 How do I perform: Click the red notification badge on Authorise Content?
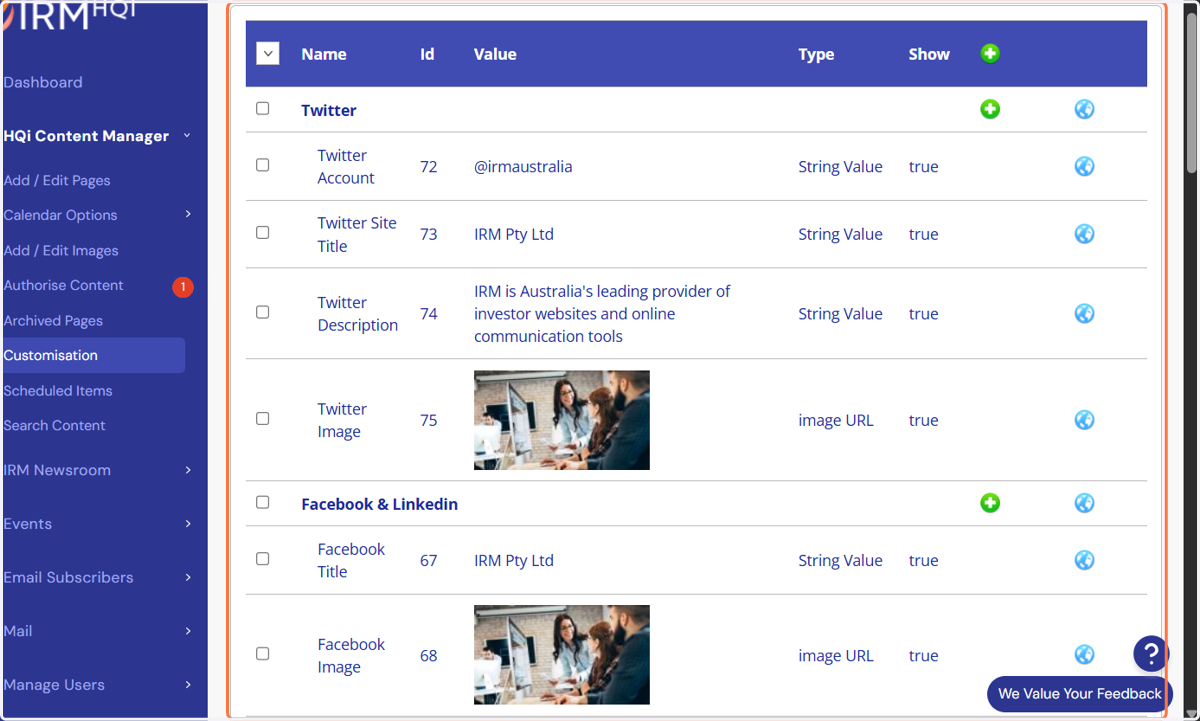tap(183, 287)
